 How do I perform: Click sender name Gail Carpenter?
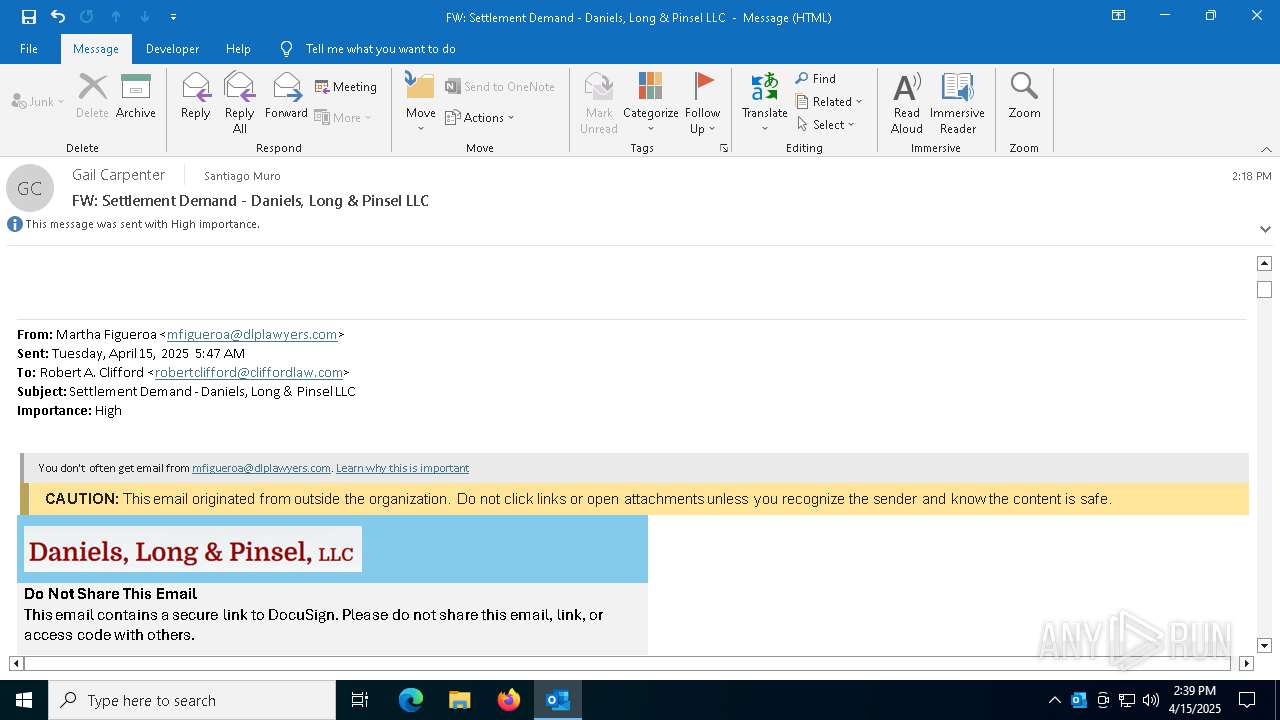click(118, 175)
